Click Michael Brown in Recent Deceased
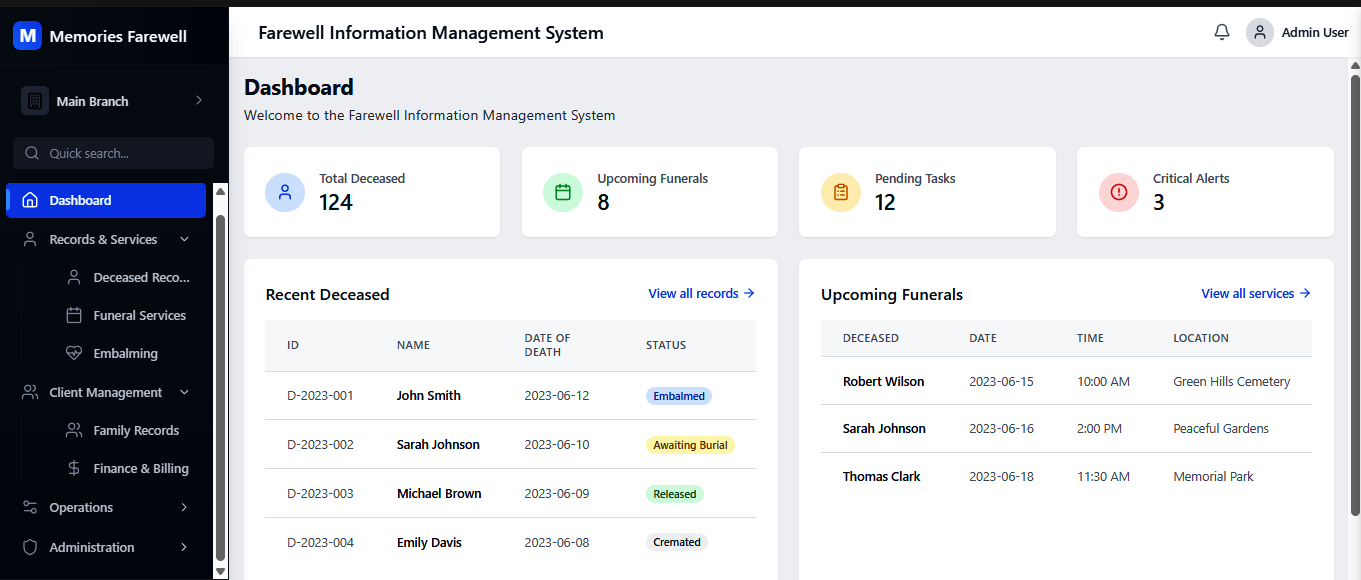The height and width of the screenshot is (580, 1361). [439, 493]
